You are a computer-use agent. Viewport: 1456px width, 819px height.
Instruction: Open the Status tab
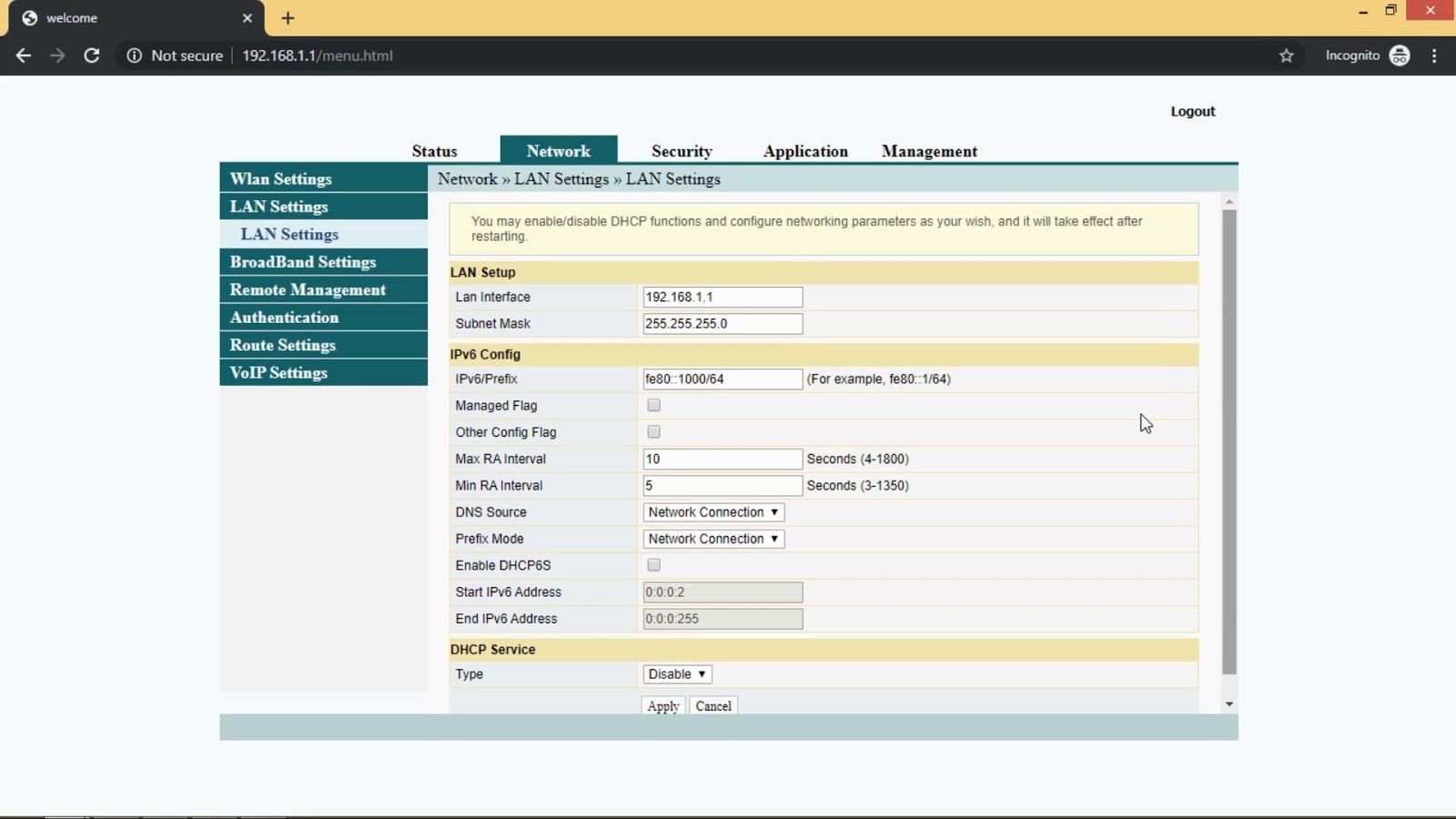click(434, 151)
